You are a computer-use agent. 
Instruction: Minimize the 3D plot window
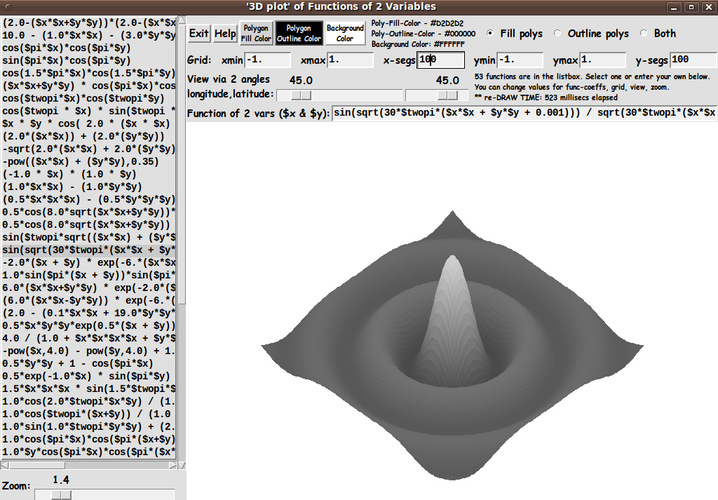[673, 7]
